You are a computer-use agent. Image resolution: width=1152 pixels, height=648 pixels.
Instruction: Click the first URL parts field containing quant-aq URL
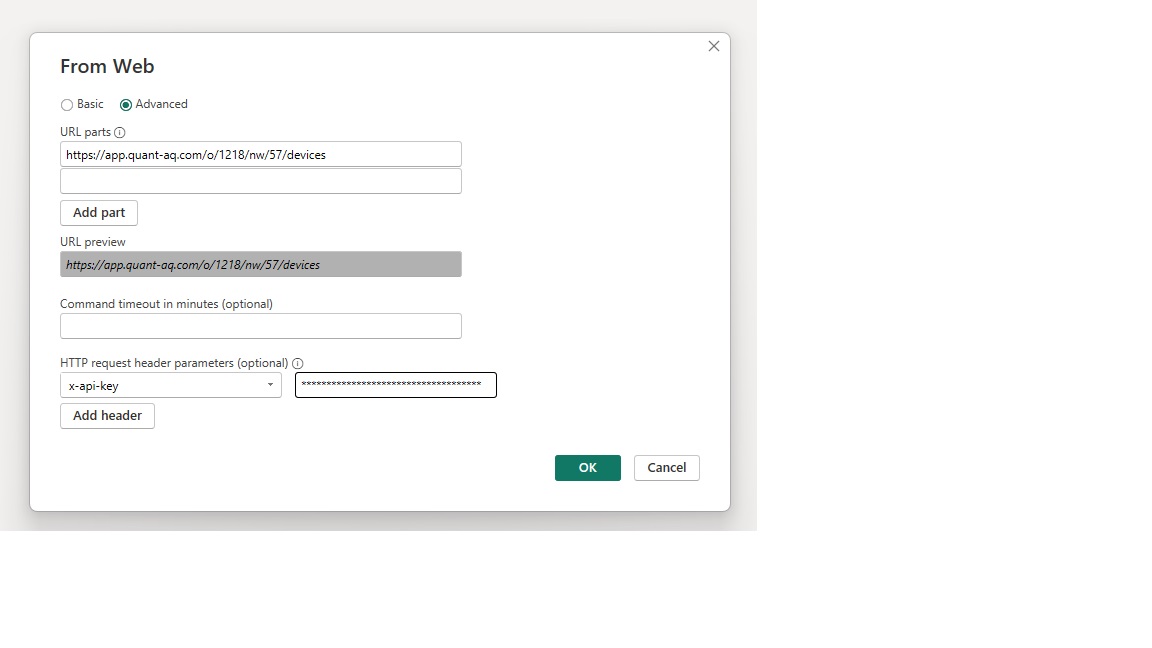[260, 155]
